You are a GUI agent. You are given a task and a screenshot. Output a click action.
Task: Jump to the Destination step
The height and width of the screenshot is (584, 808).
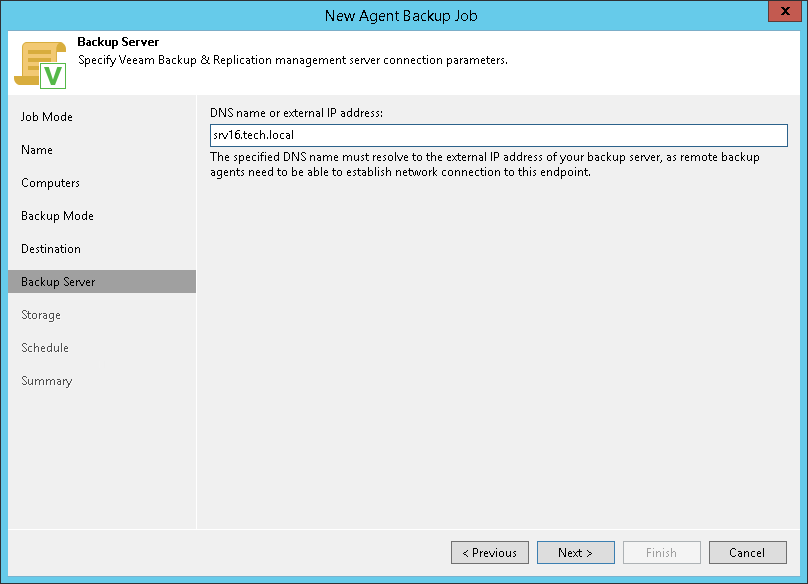coord(51,249)
